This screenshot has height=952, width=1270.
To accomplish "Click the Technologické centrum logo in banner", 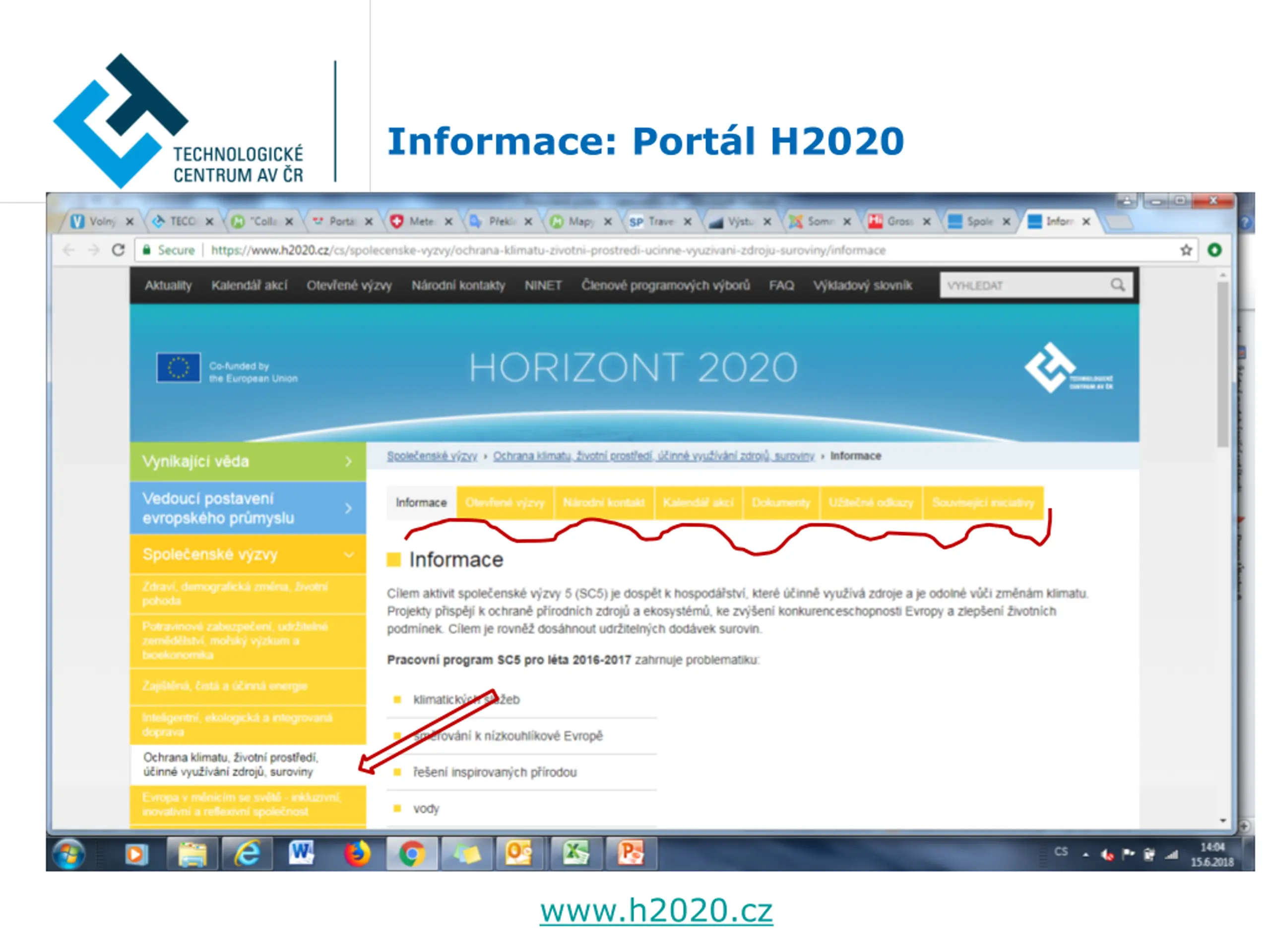I will (x=1068, y=368).
